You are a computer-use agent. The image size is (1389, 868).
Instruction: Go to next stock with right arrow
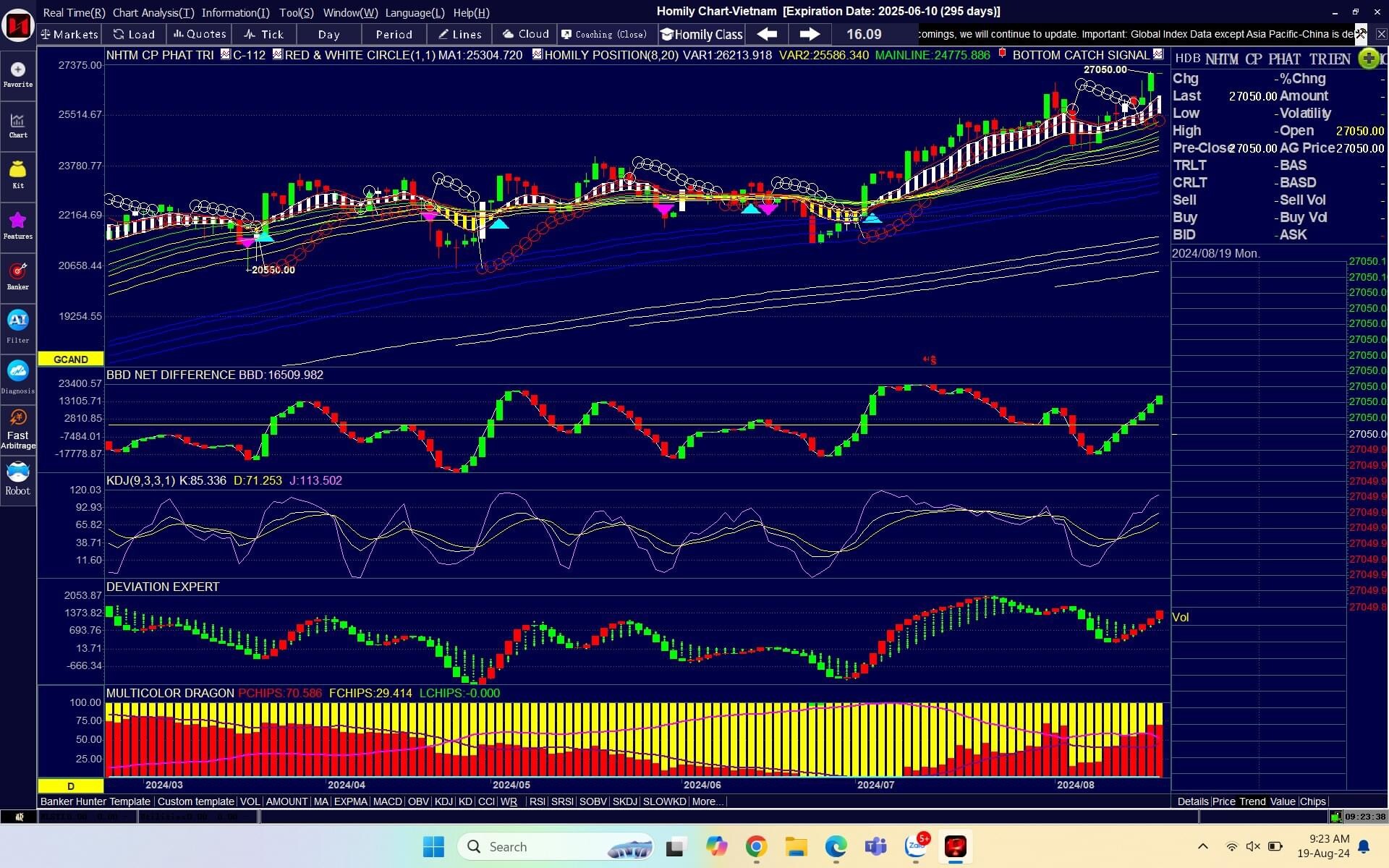click(810, 34)
